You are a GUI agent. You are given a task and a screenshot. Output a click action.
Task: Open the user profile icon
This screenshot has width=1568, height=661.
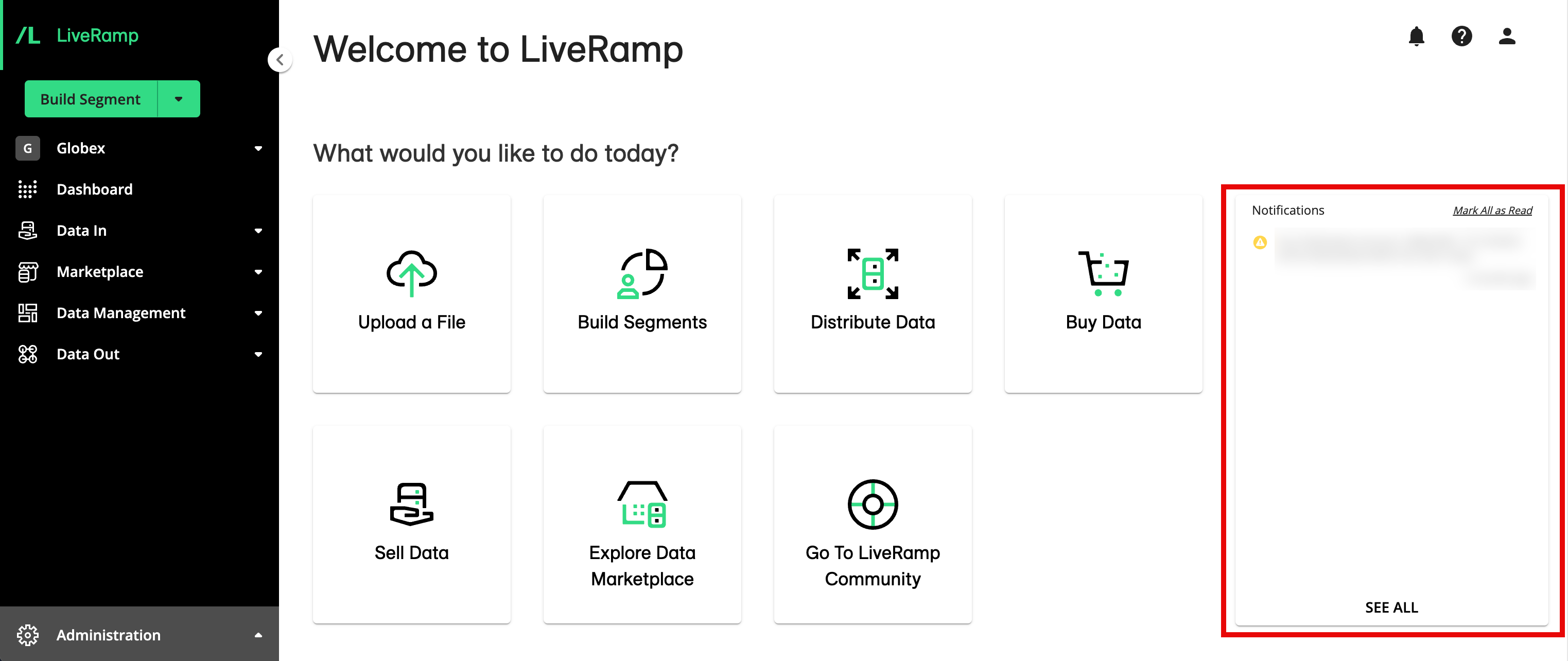click(x=1507, y=37)
